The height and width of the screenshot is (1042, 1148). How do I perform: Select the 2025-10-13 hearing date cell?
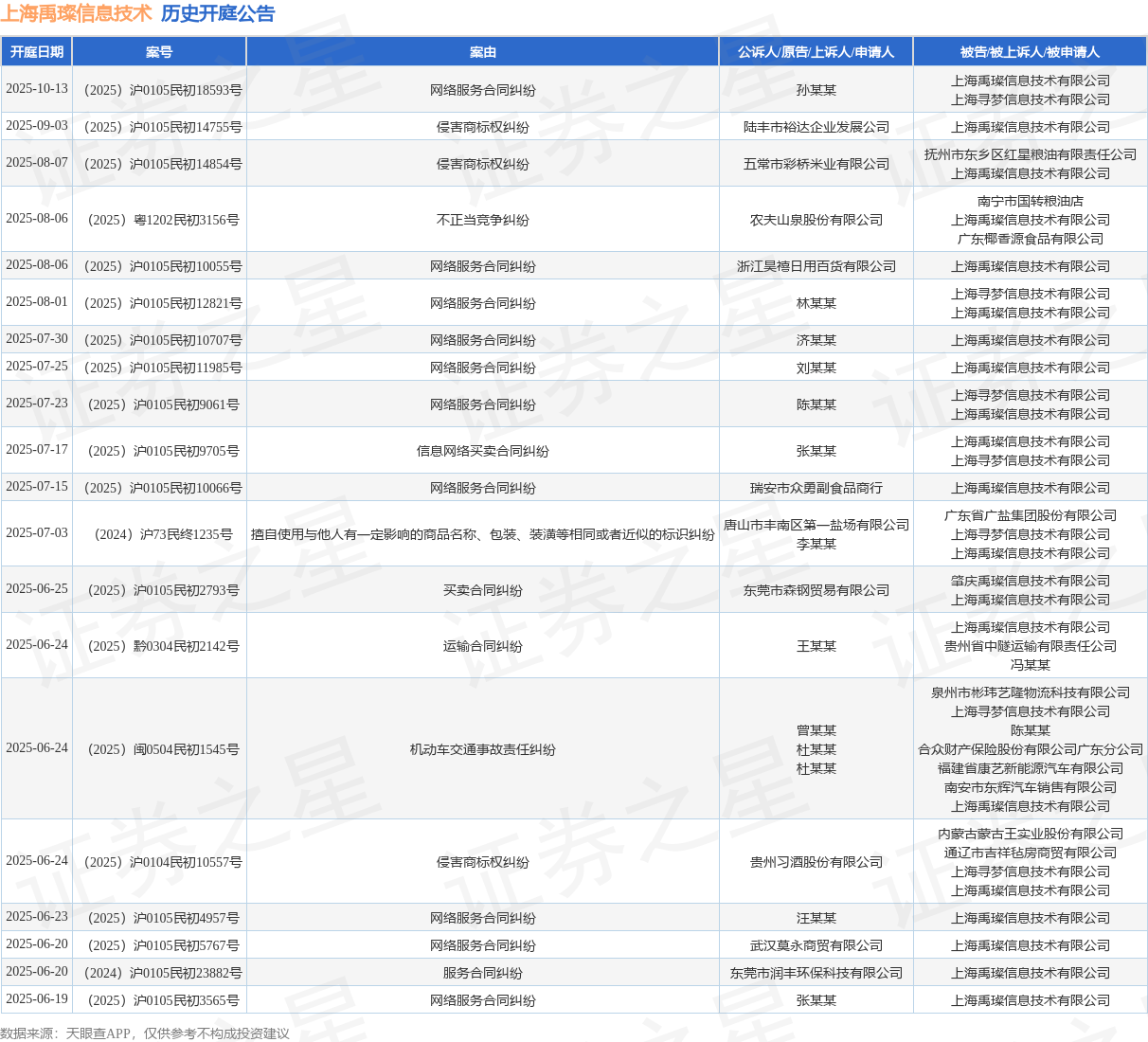(x=37, y=89)
